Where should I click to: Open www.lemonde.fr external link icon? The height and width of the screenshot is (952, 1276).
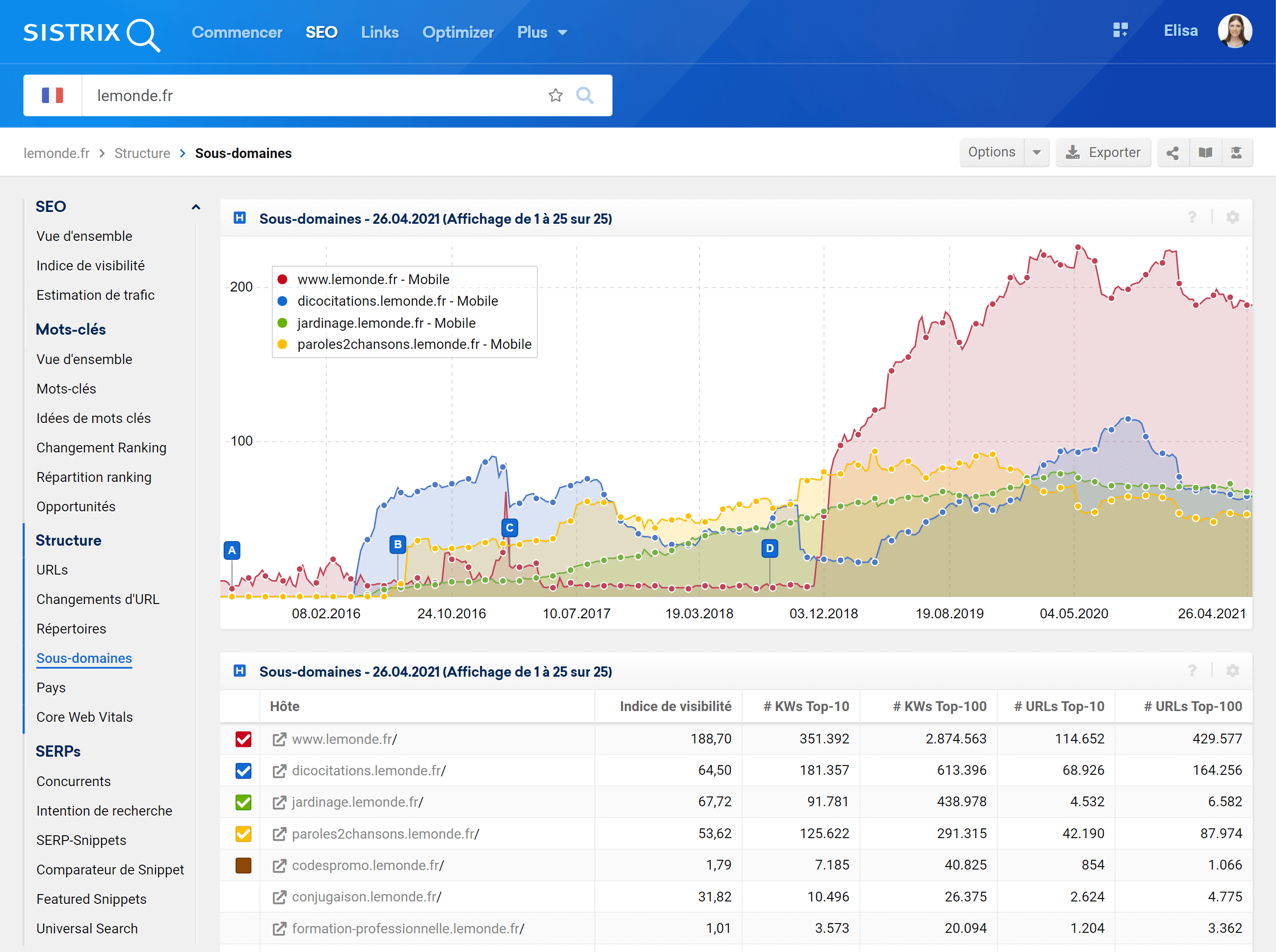pos(279,740)
